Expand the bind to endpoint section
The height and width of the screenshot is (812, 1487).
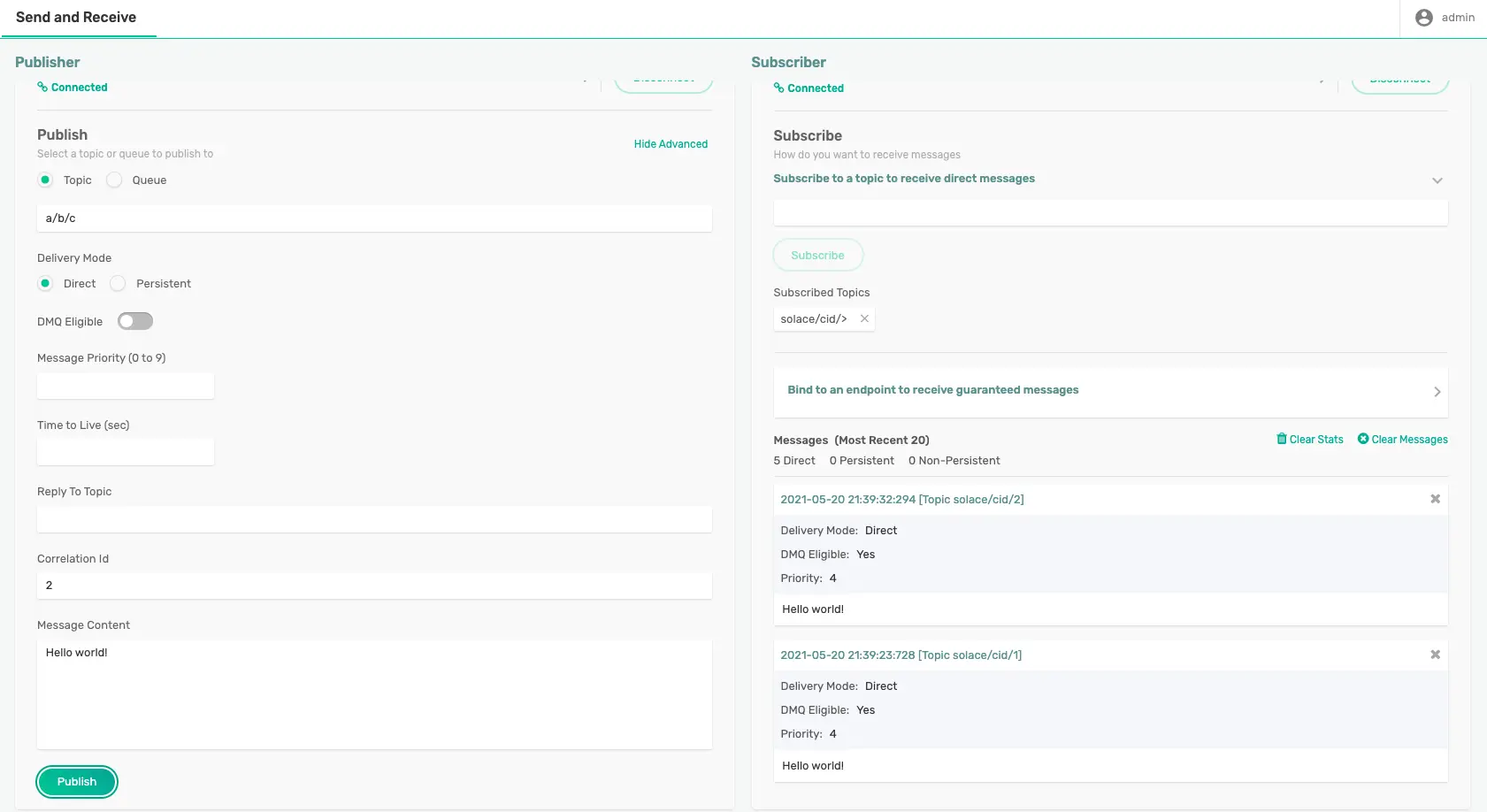1437,392
